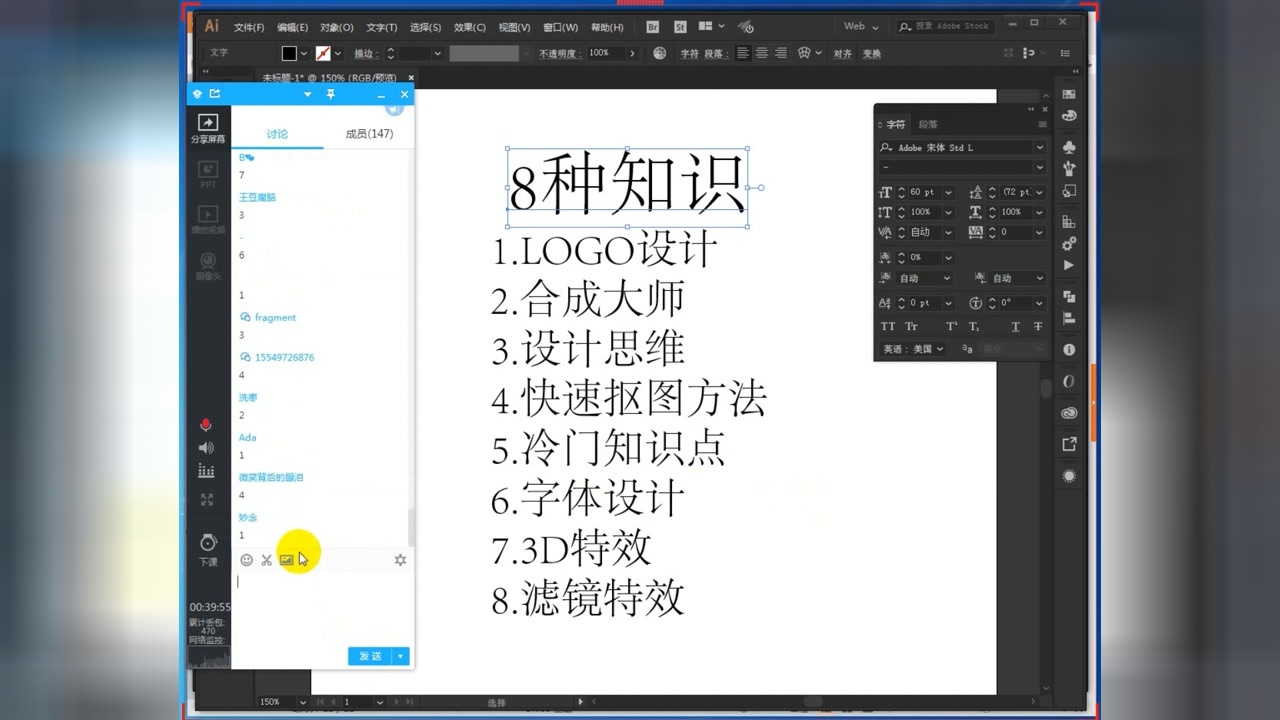
Task: Select the align left paragraph icon
Action: (x=743, y=53)
